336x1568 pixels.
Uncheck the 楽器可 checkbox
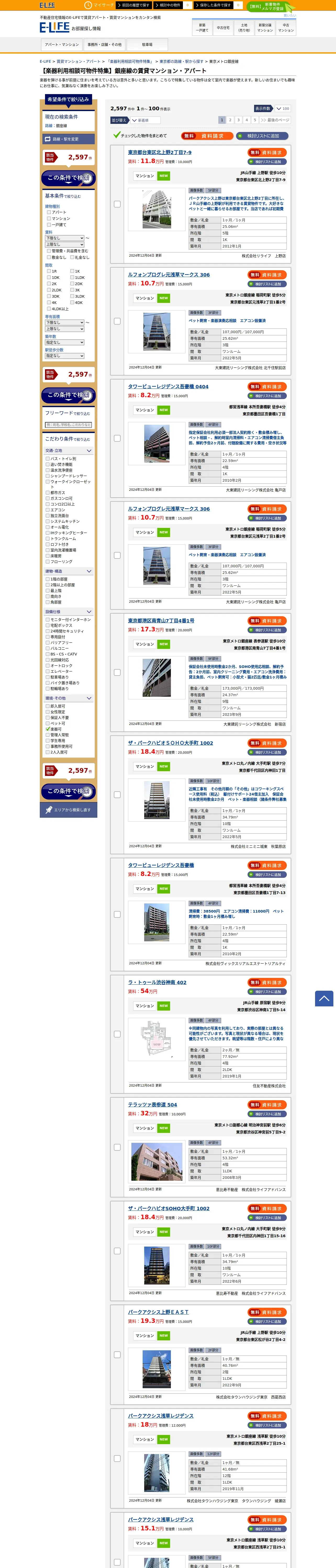48,729
